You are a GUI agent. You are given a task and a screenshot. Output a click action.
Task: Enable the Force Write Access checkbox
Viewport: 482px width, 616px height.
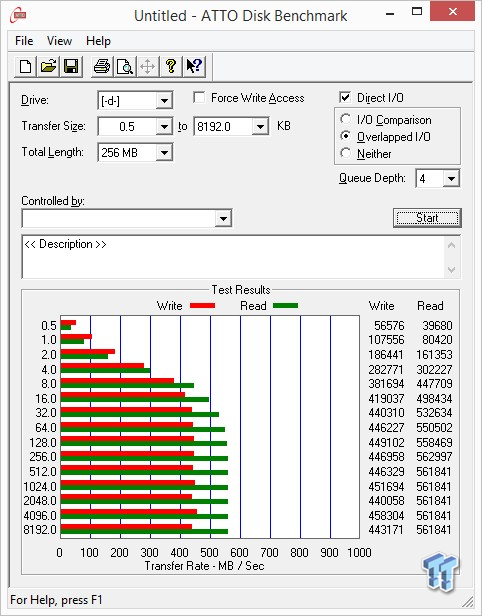point(199,97)
